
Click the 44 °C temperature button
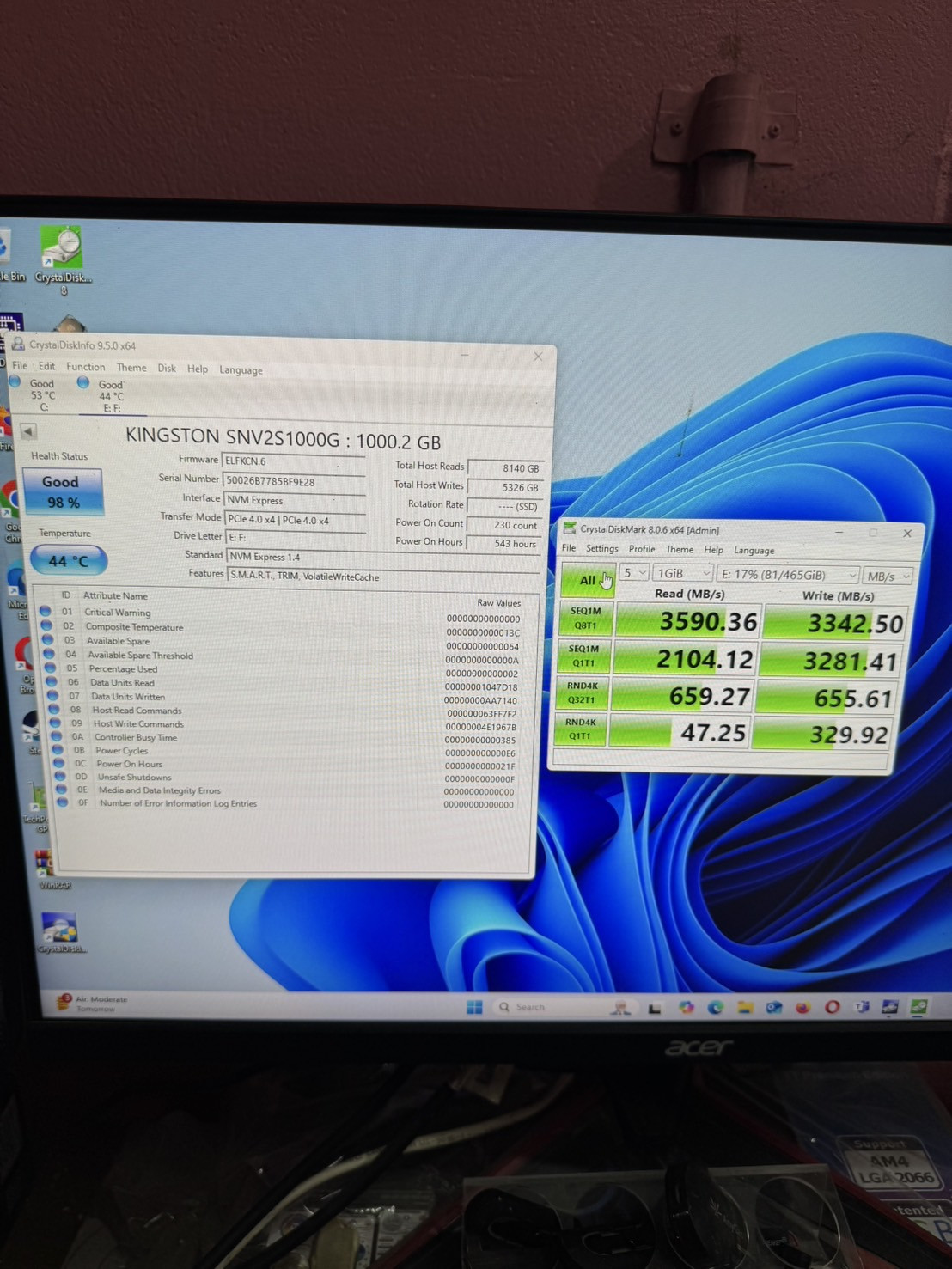(69, 560)
